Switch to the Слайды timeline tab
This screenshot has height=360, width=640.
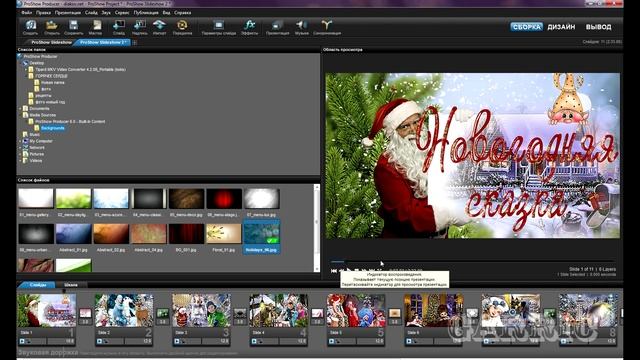click(38, 285)
